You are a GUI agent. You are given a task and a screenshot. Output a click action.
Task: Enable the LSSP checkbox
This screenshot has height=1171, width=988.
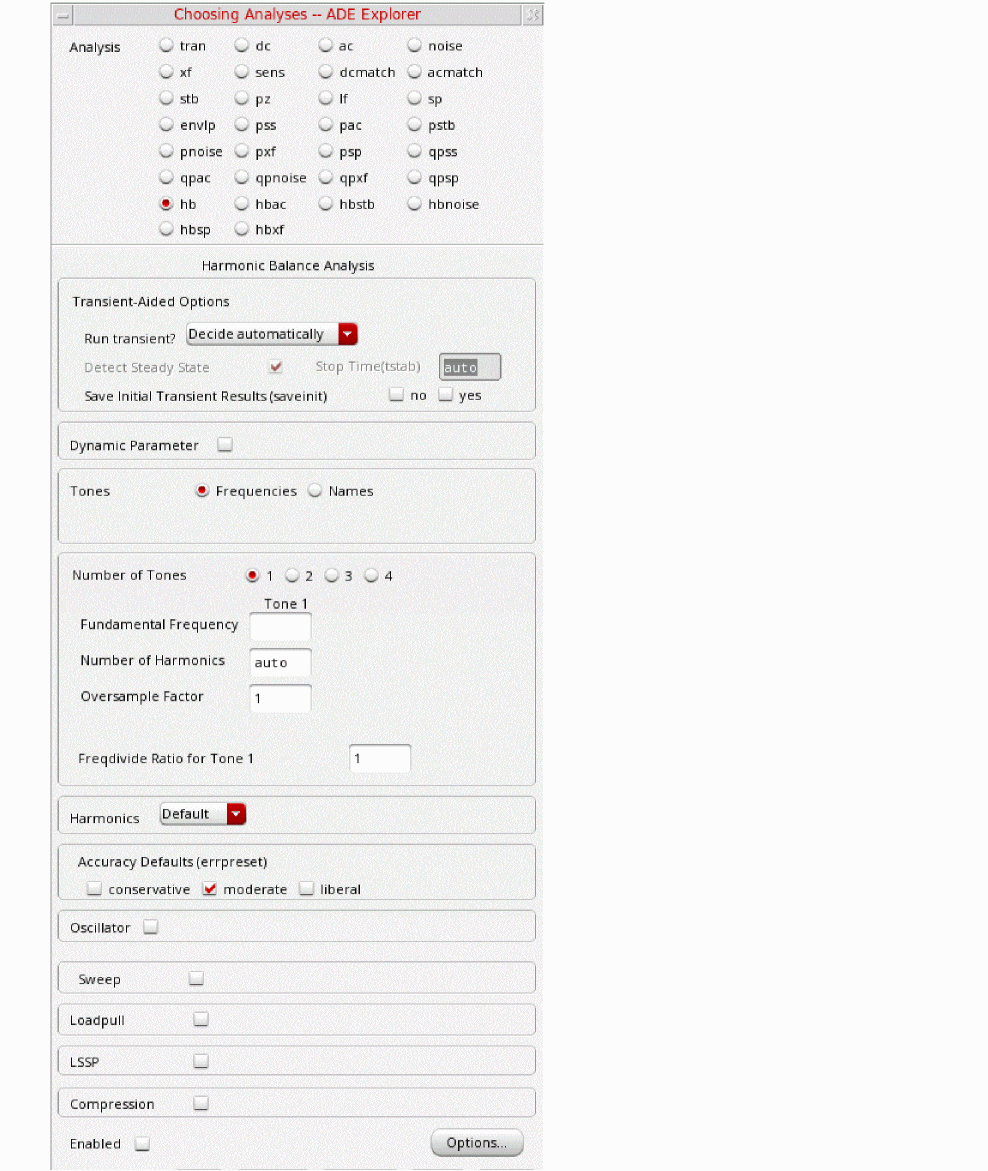click(x=201, y=1061)
